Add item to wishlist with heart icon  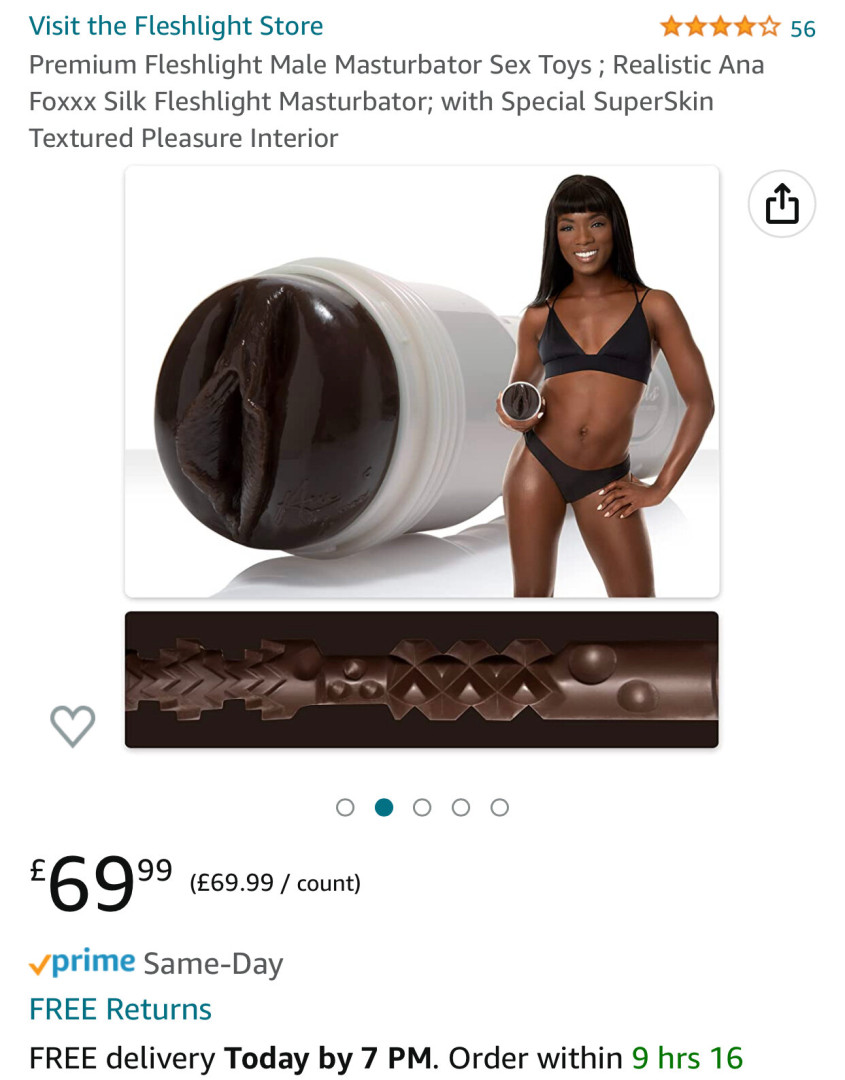point(72,726)
